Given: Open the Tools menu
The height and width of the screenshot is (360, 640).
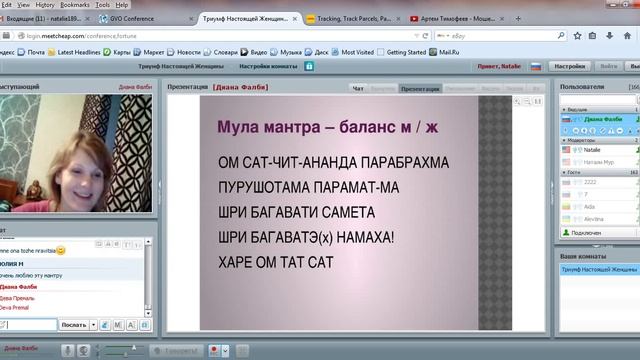Looking at the screenshot, I should (x=102, y=5).
